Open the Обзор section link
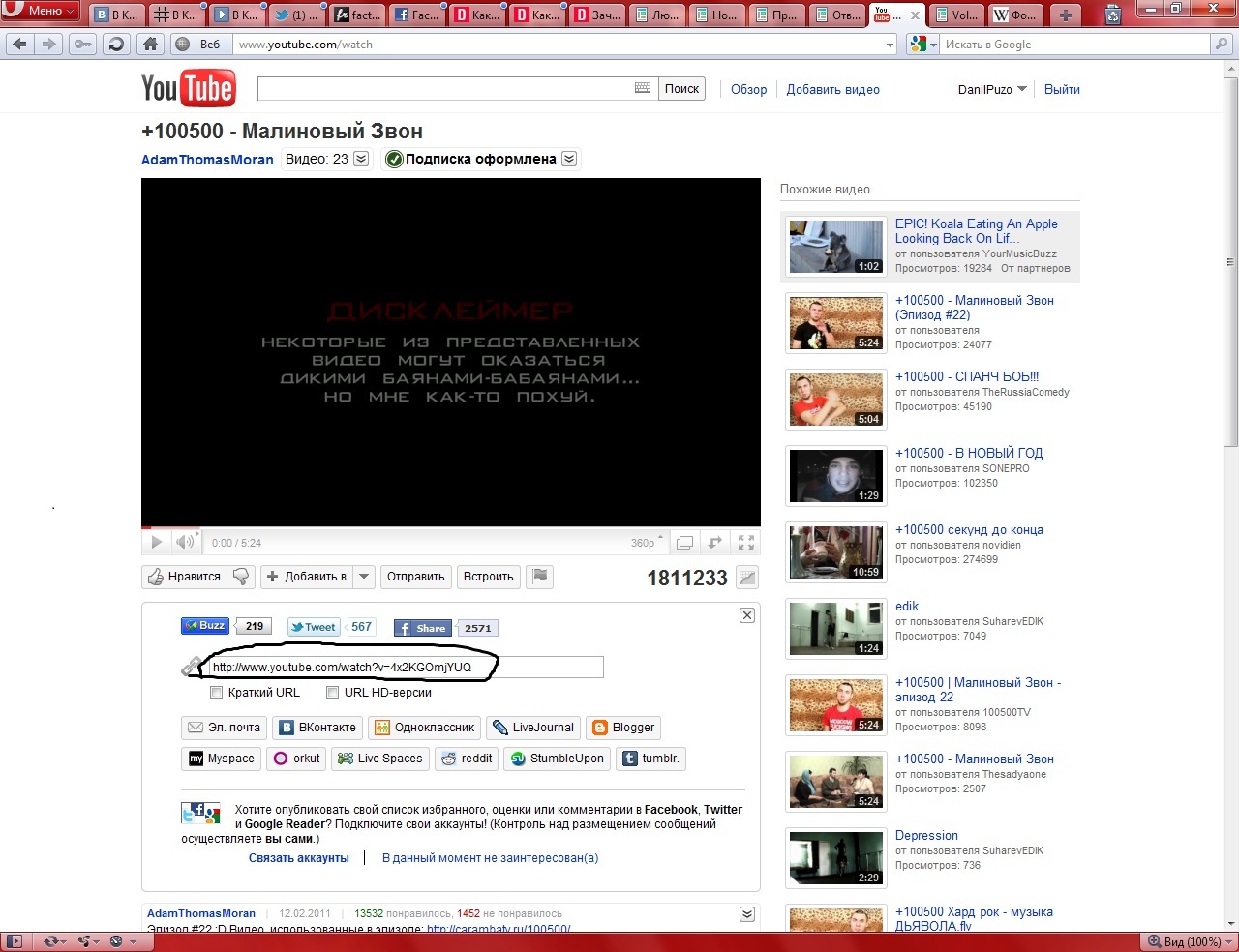 pyautogui.click(x=748, y=90)
